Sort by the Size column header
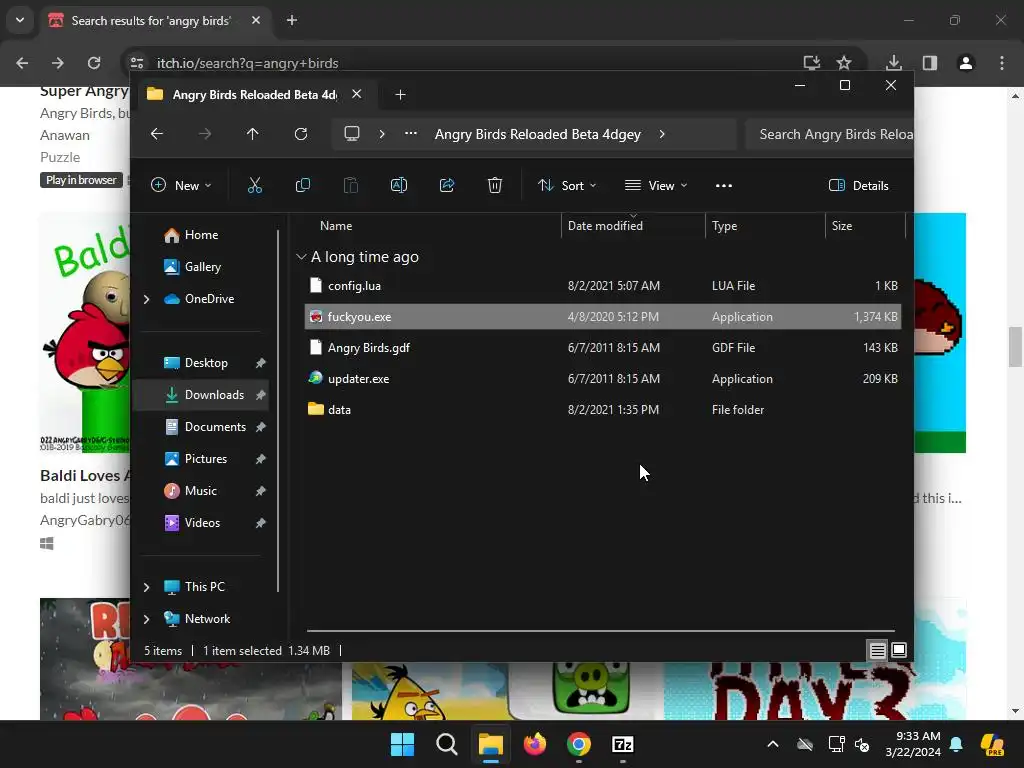Screen dimensions: 1024x768 [842, 226]
